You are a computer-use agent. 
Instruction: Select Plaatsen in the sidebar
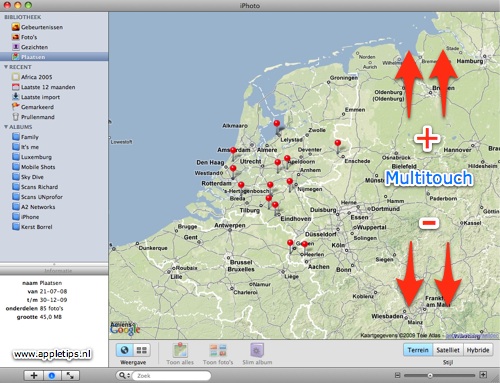54,57
